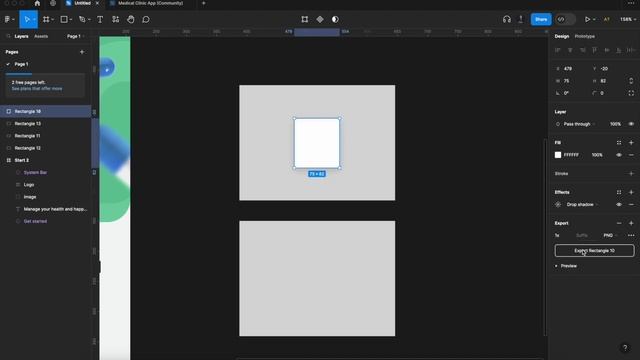Click the white fill color swatch
640x360 pixels.
[x=558, y=155]
